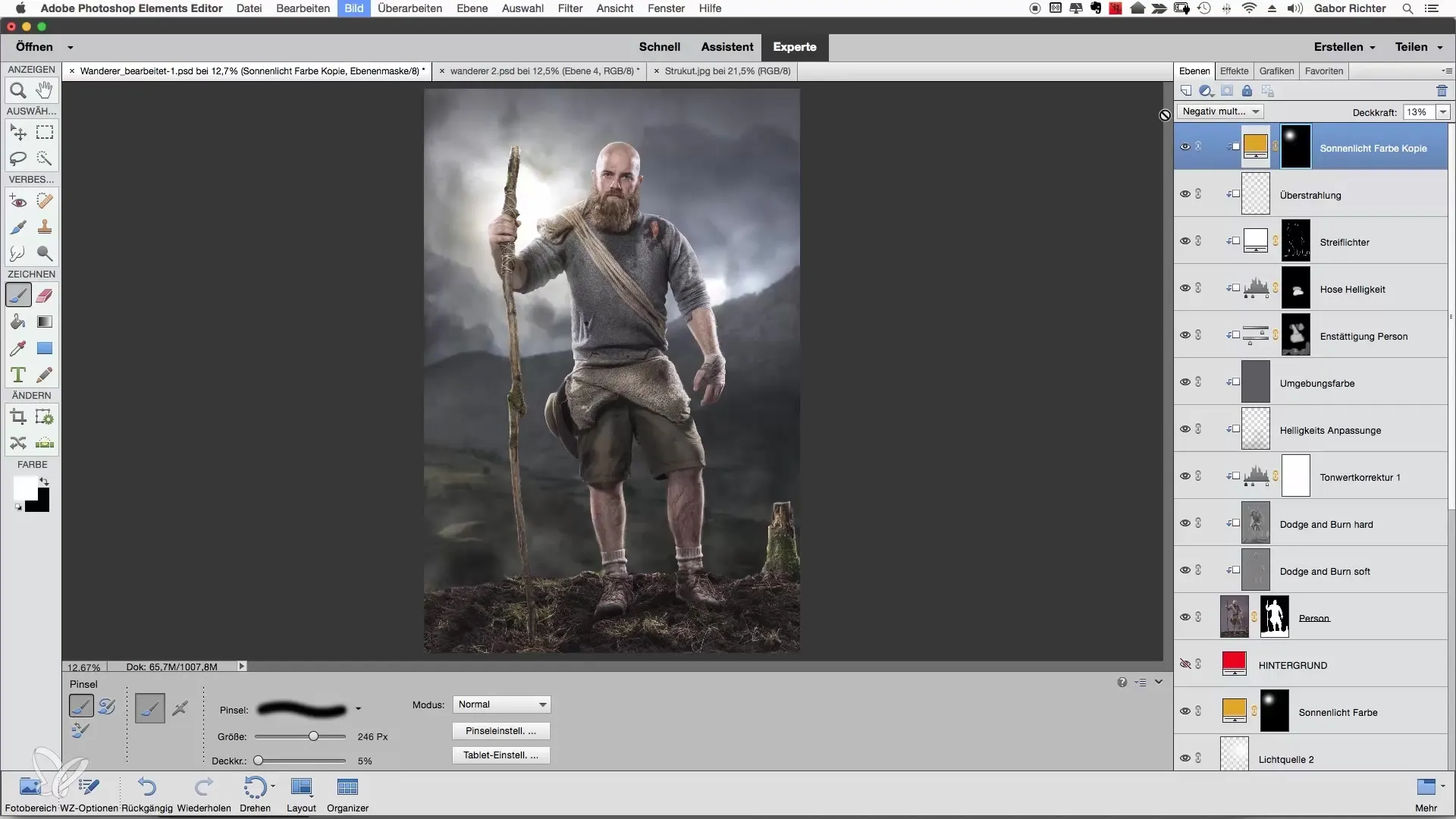Hide the Tonwertkorrektur 1 layer
This screenshot has width=1456, height=819.
[1185, 475]
